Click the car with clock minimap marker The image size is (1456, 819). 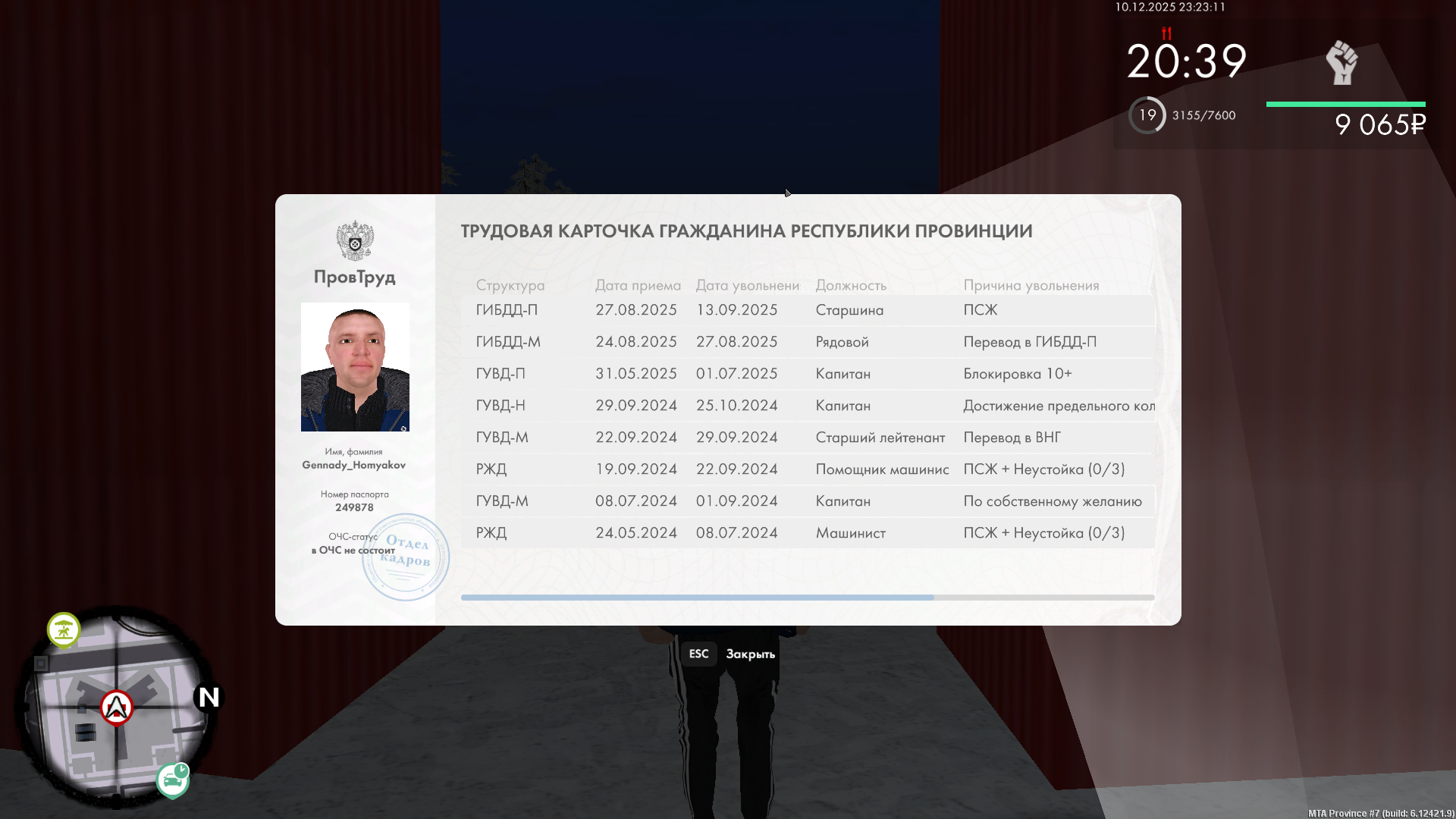click(x=173, y=780)
